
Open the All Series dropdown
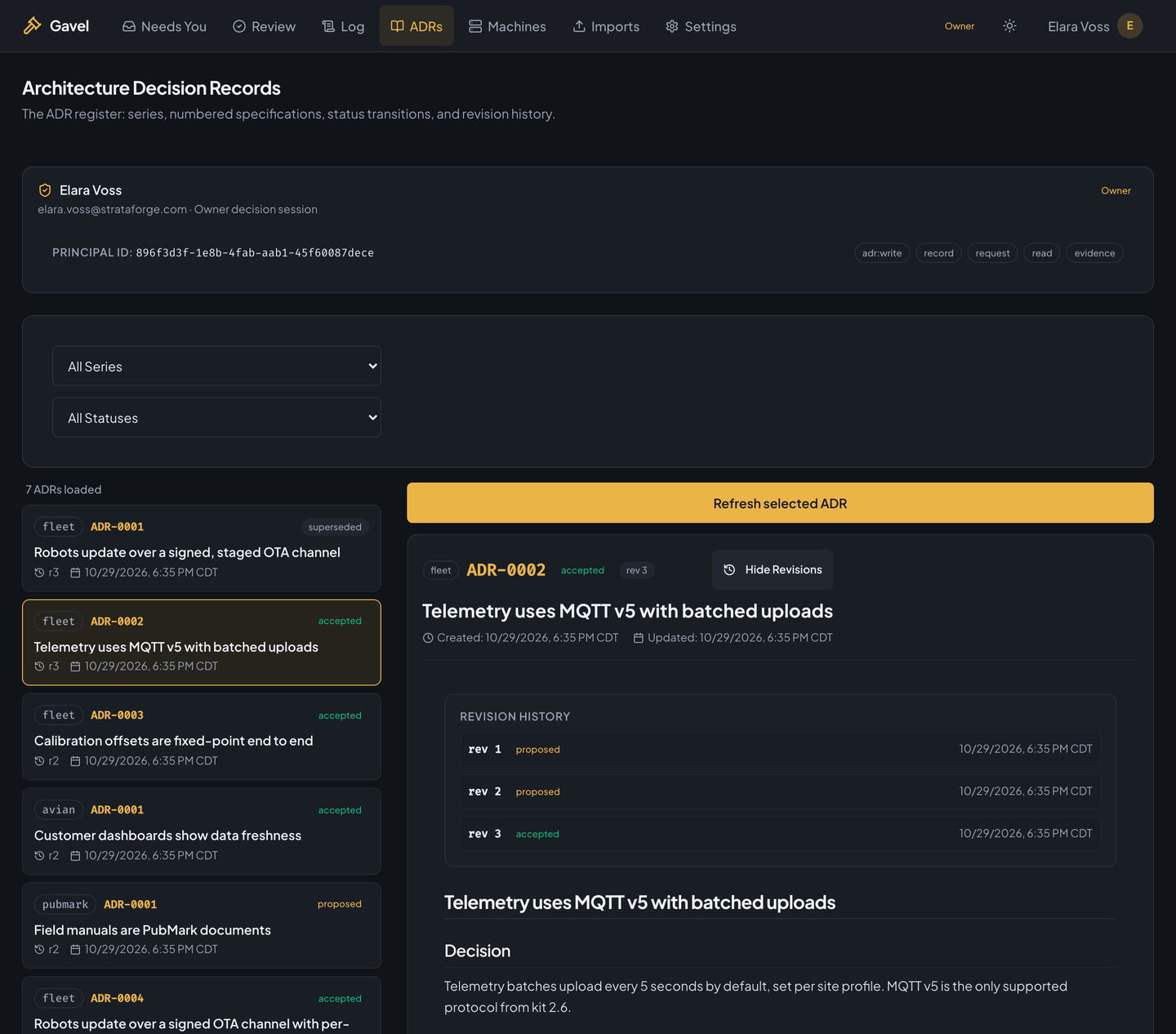pyautogui.click(x=216, y=366)
